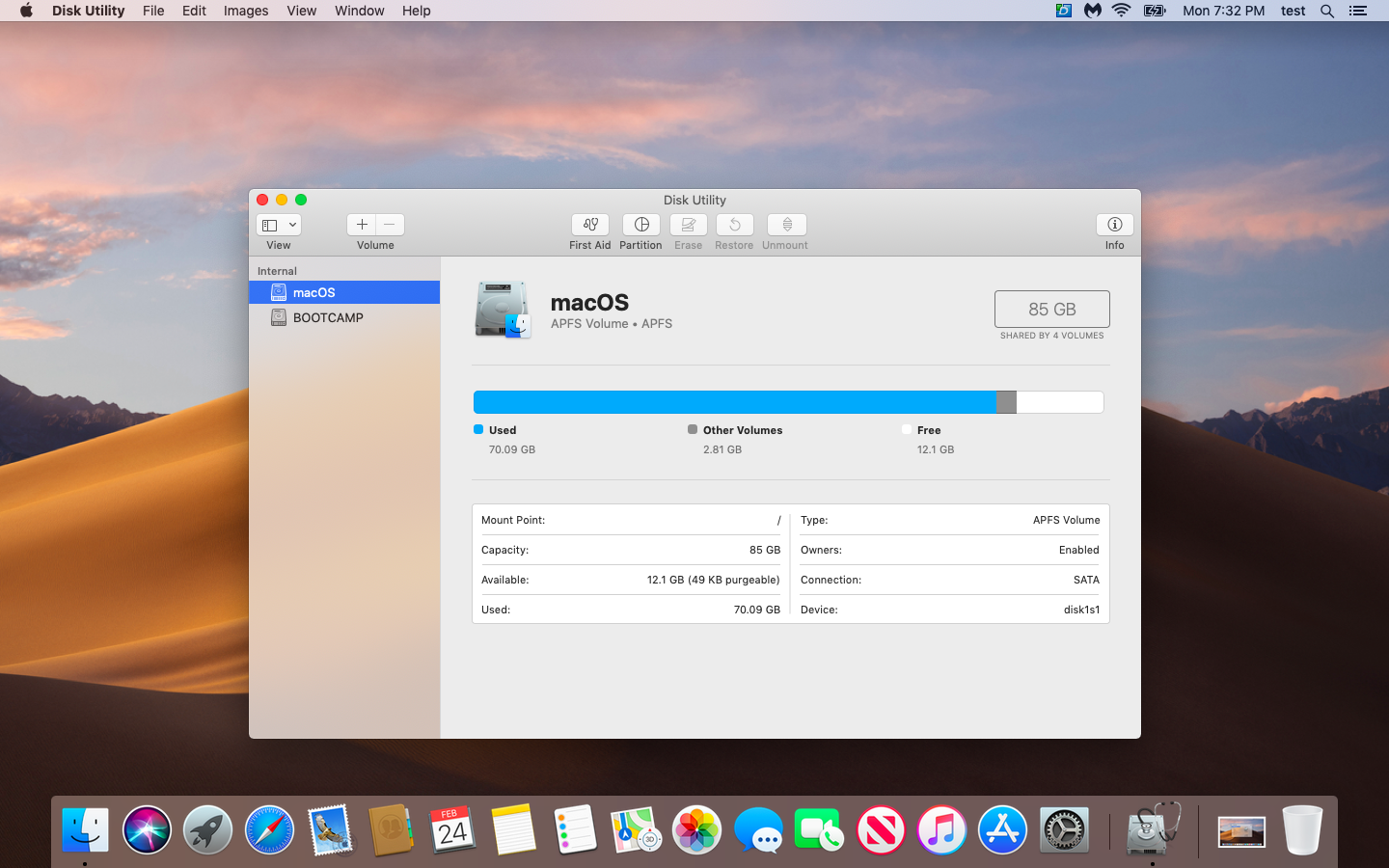Click the Internal sidebar section header
Viewport: 1389px width, 868px height.
(277, 271)
